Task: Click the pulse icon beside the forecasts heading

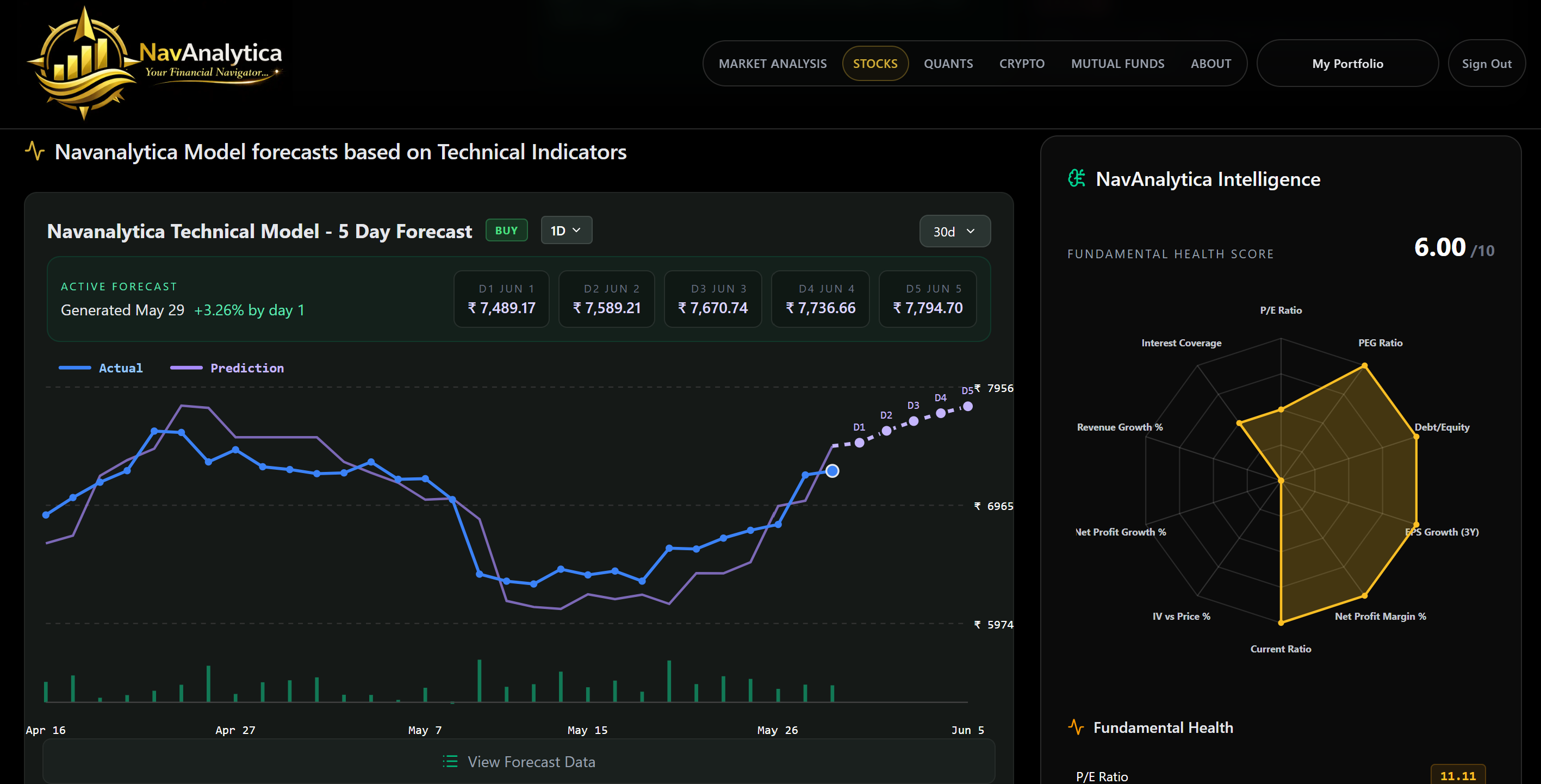Action: tap(35, 151)
